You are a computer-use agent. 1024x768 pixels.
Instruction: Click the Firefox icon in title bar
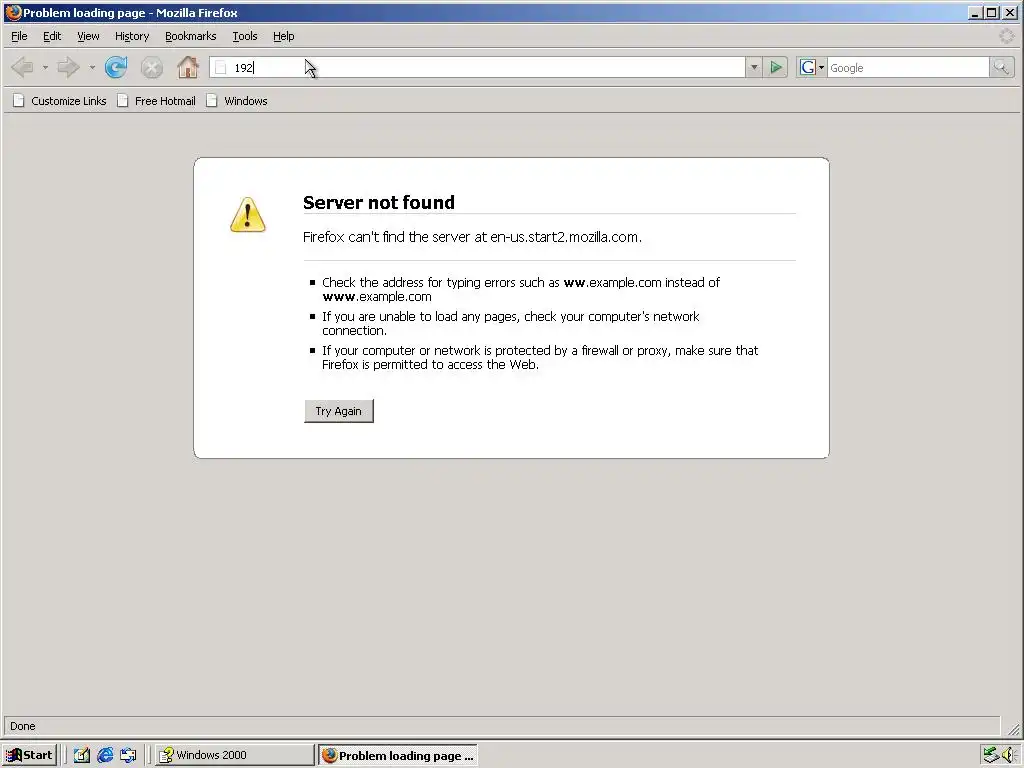tap(13, 12)
